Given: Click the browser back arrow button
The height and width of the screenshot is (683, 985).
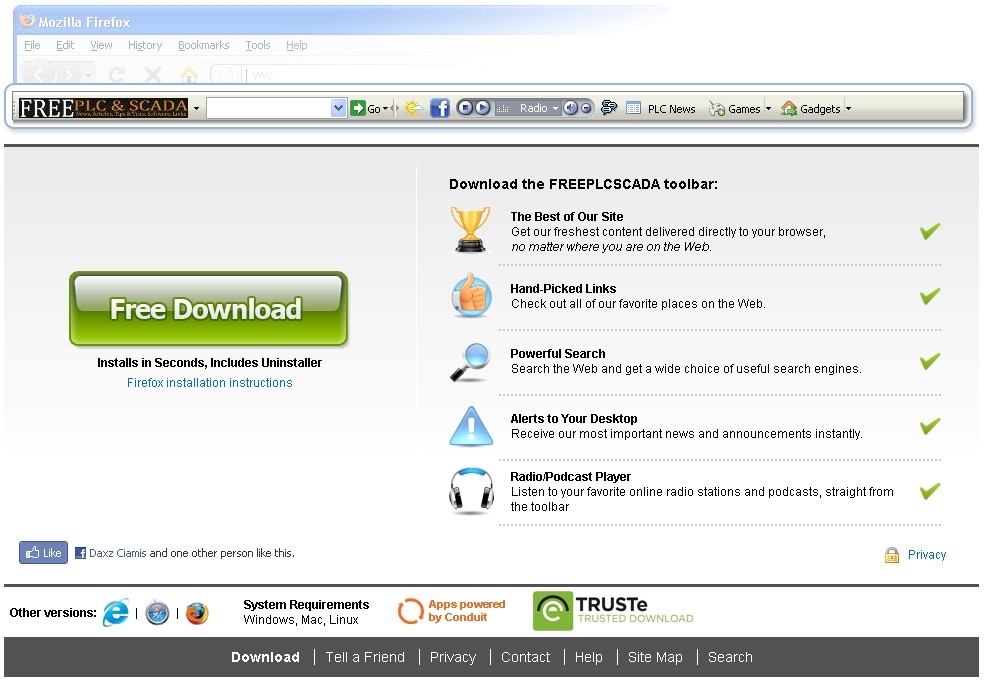Looking at the screenshot, I should coord(38,75).
